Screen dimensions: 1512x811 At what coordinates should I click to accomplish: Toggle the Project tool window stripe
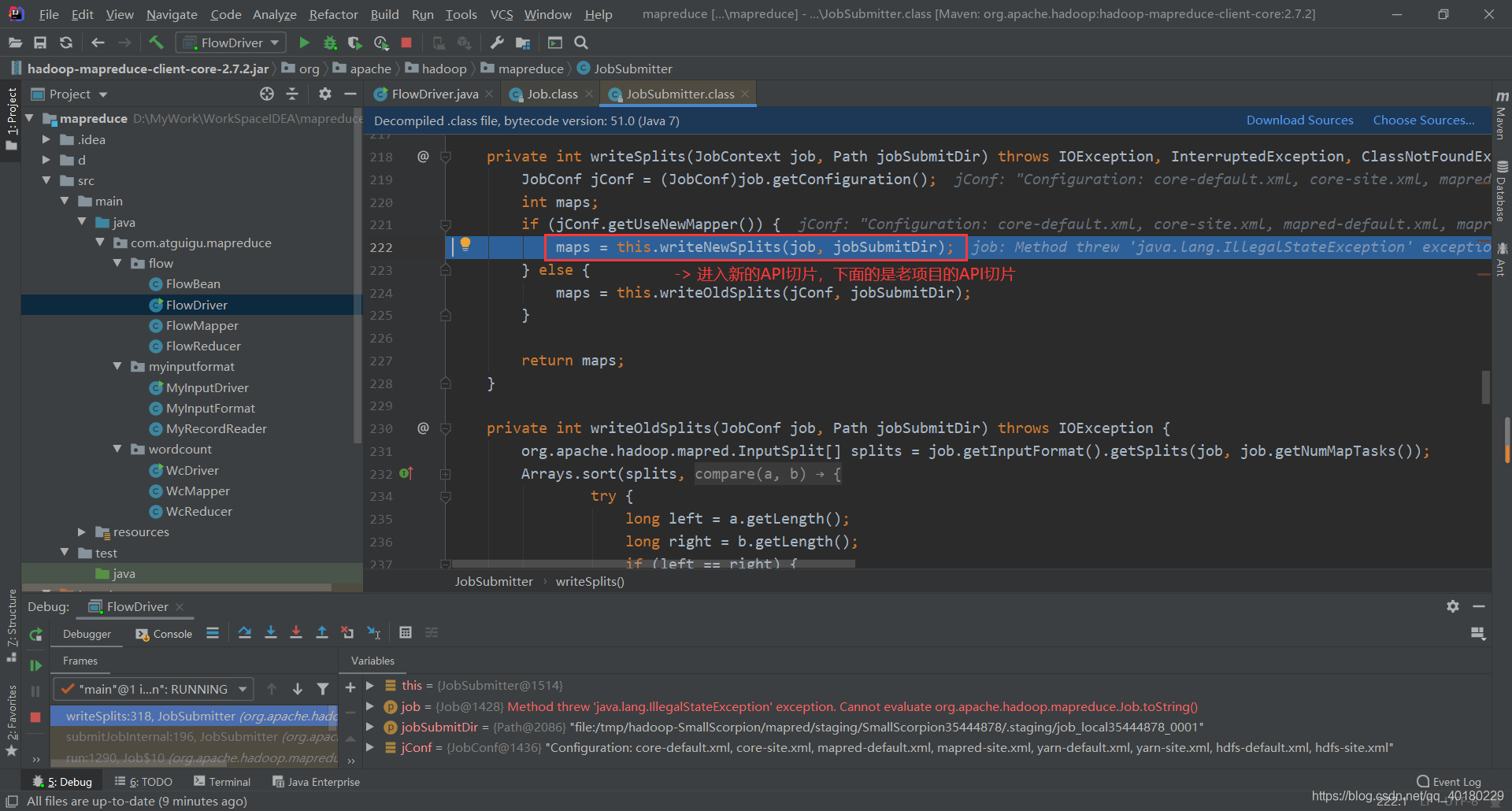11,120
